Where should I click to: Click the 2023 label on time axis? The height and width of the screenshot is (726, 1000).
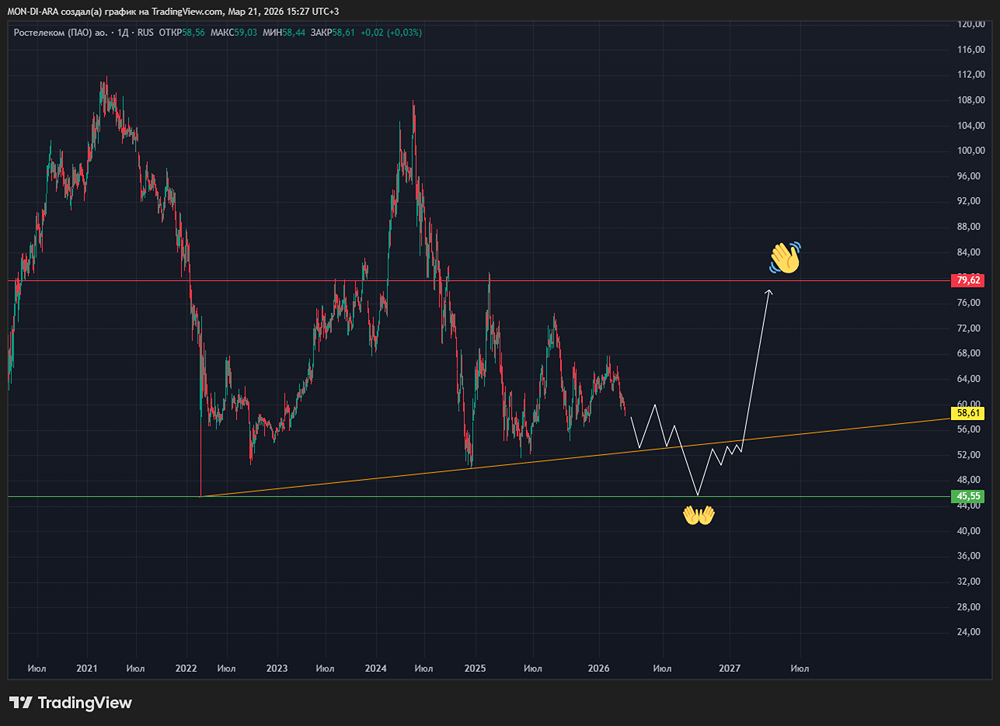click(277, 669)
